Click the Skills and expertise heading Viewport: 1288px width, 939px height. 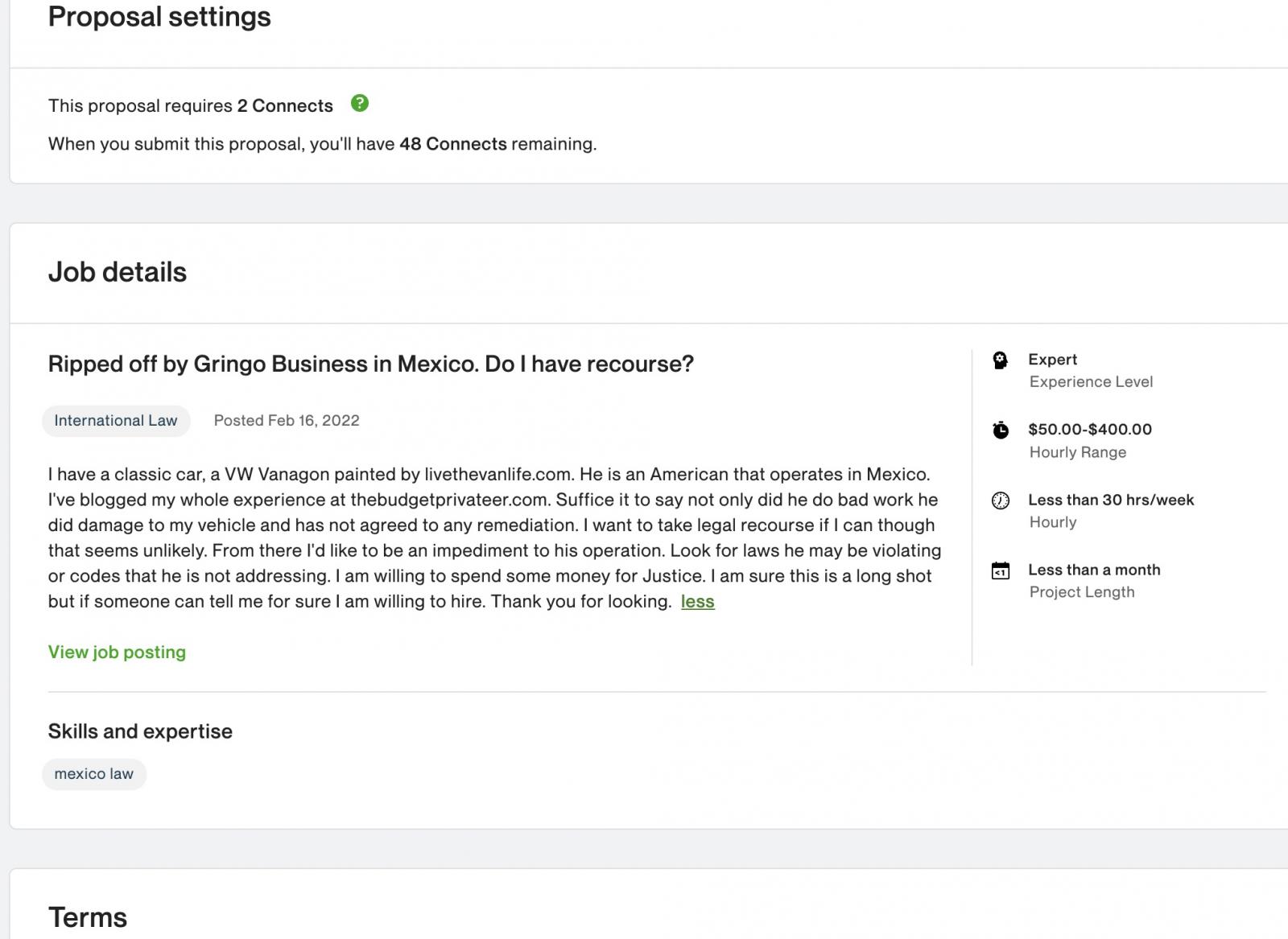(x=140, y=731)
